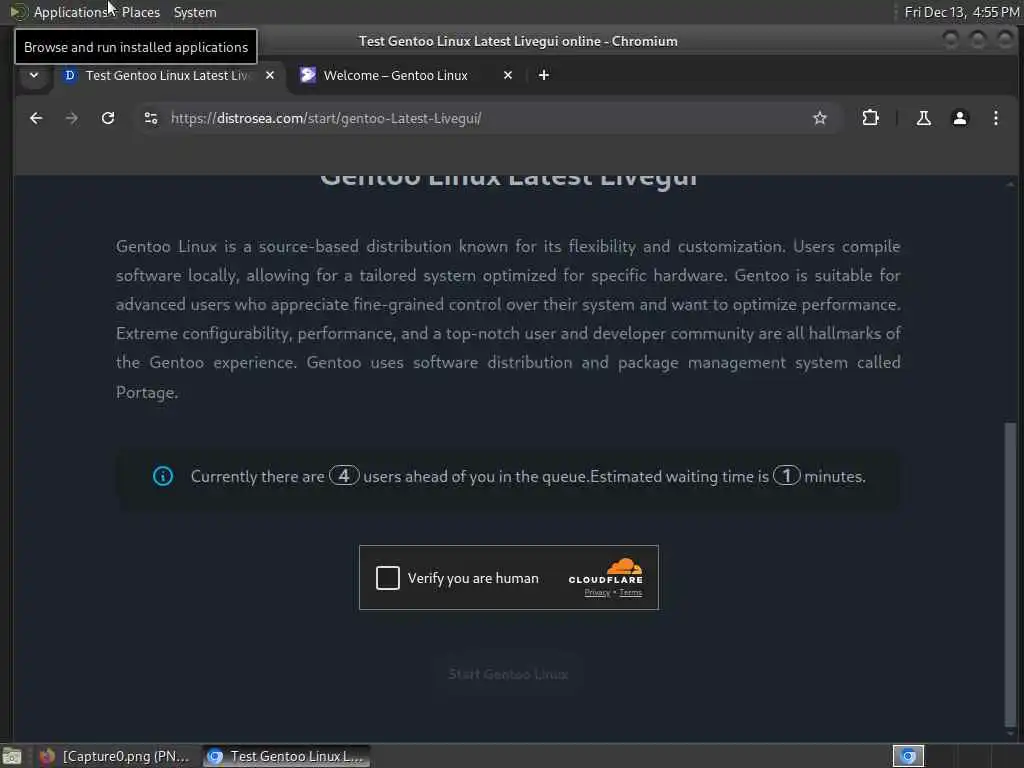Click the forward navigation arrow
The image size is (1024, 768).
tap(72, 118)
